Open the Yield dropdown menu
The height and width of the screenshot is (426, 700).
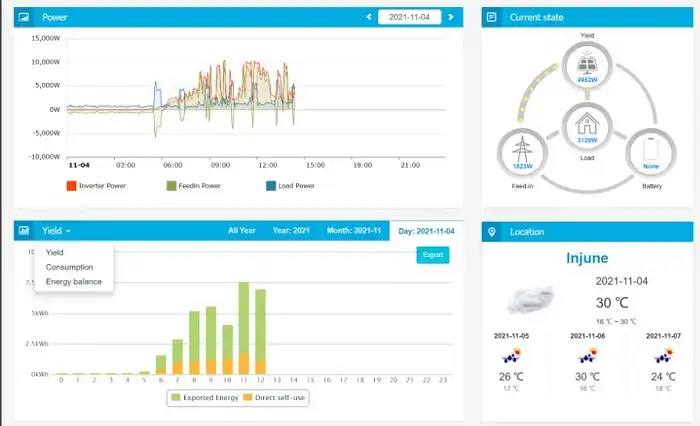pyautogui.click(x=56, y=231)
